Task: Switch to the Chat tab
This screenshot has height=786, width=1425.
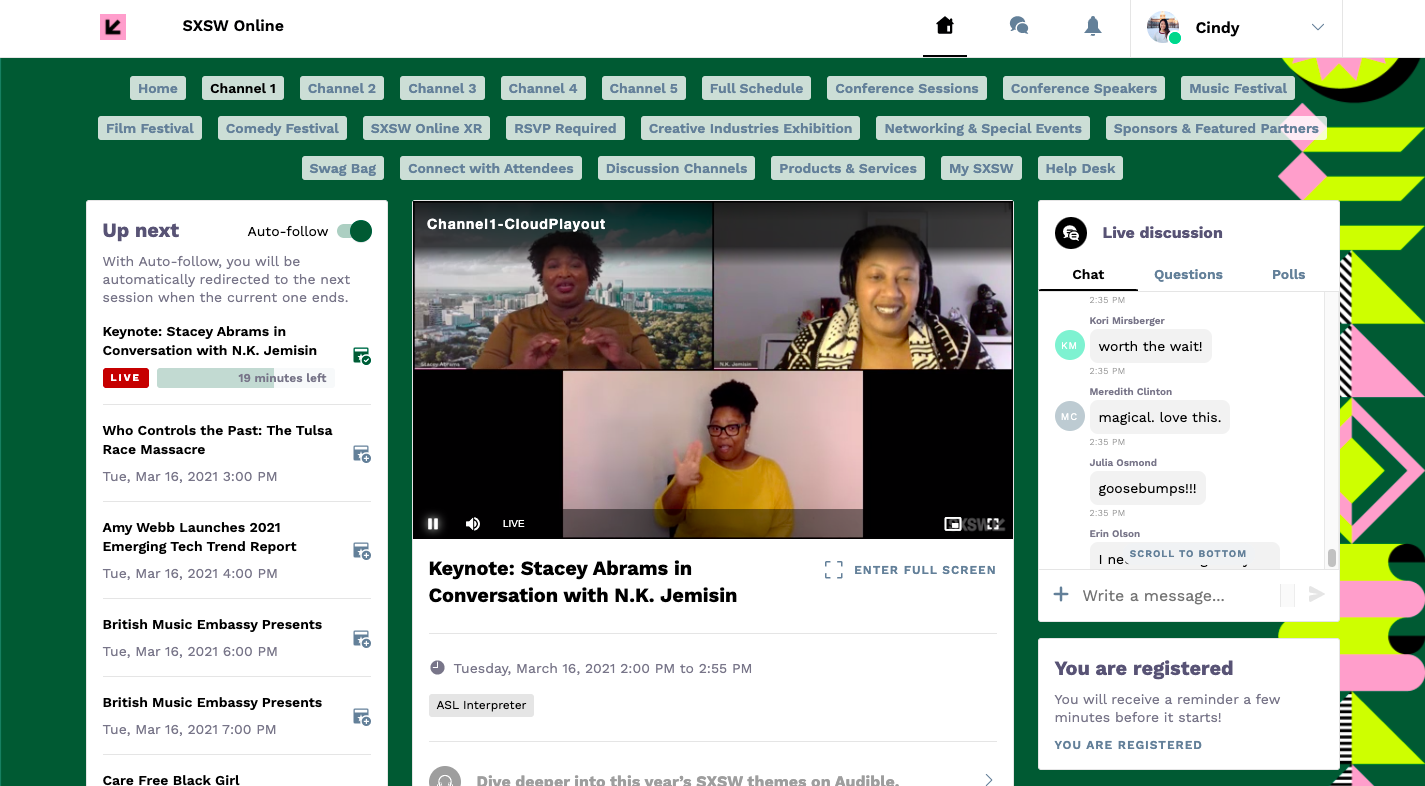Action: click(x=1088, y=274)
